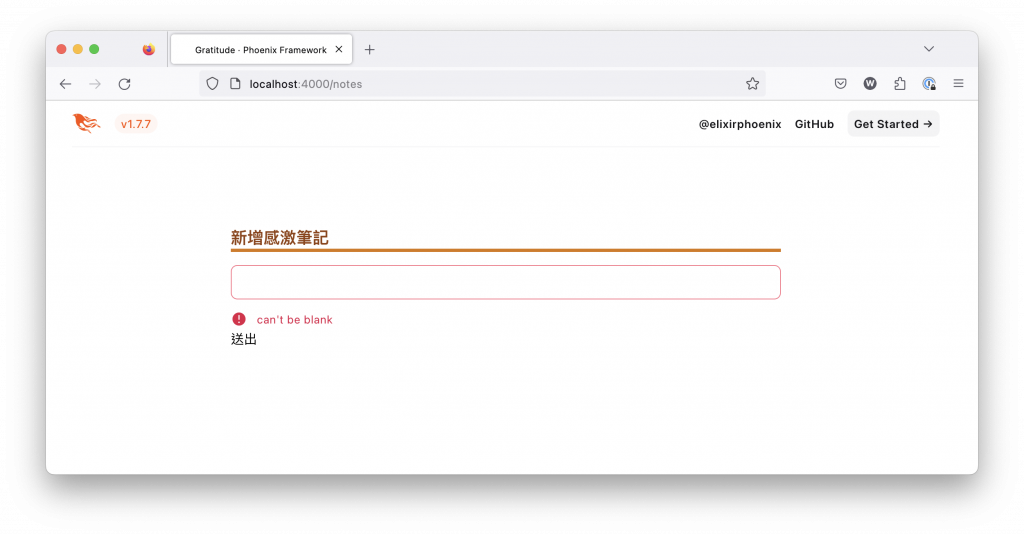
Task: Click the forward navigation arrow
Action: (95, 84)
